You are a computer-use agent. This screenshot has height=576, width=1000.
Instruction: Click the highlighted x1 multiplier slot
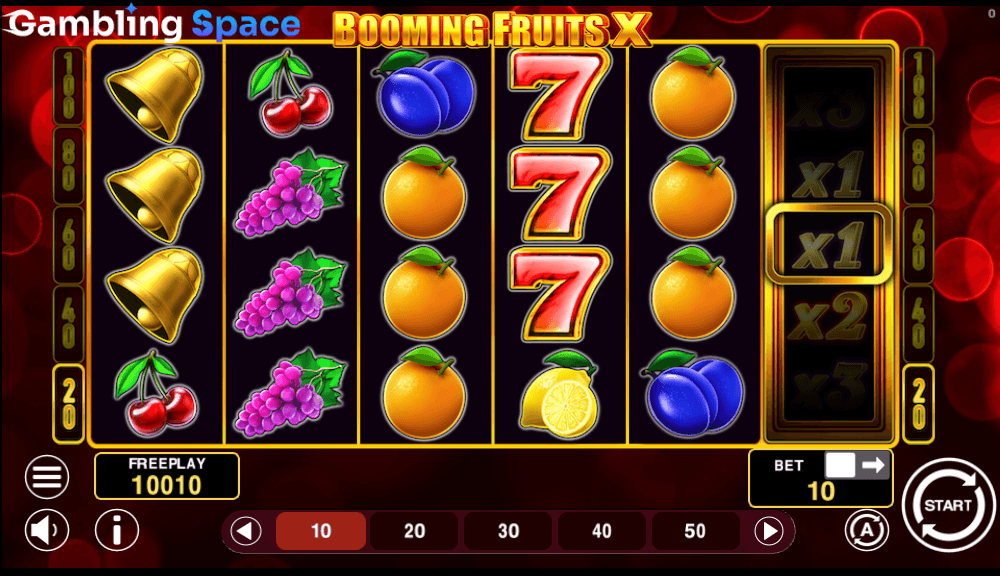point(828,244)
